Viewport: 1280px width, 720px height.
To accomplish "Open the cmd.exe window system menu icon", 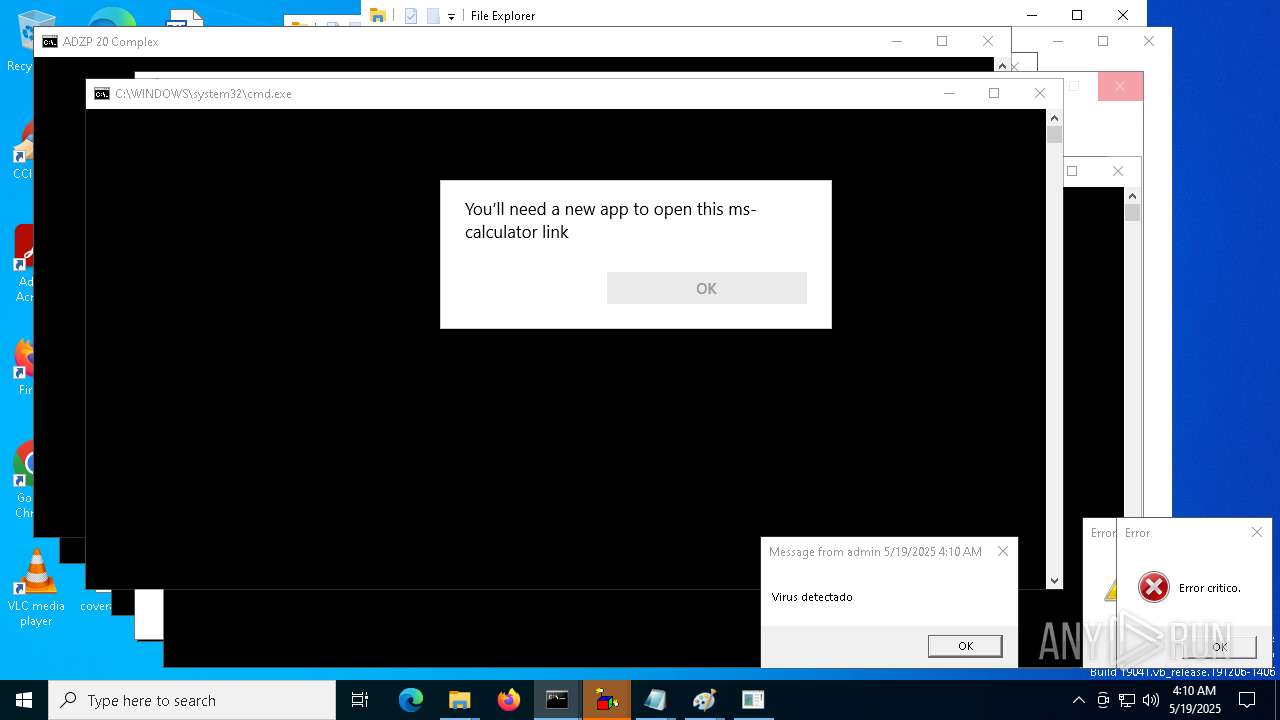I will click(x=102, y=94).
